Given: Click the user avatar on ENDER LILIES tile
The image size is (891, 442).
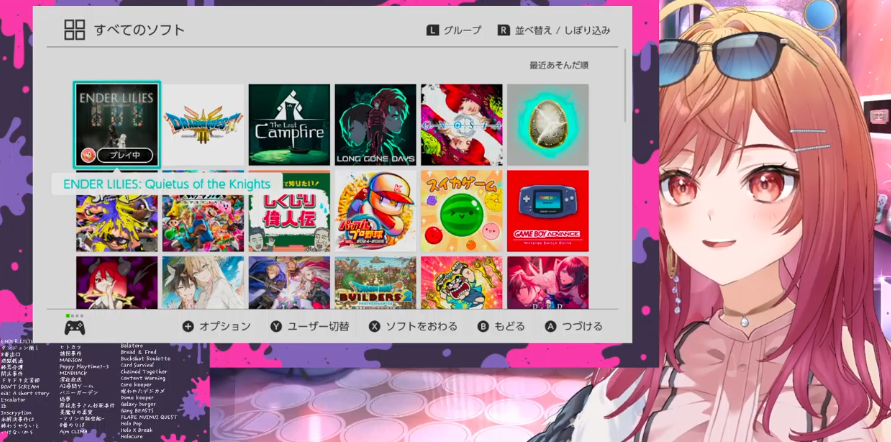Looking at the screenshot, I should point(88,155).
